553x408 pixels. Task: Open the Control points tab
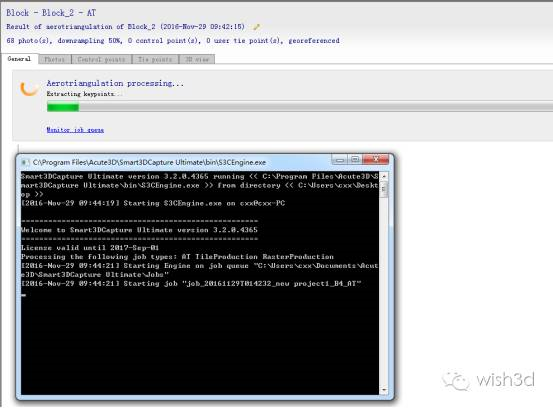pyautogui.click(x=101, y=59)
